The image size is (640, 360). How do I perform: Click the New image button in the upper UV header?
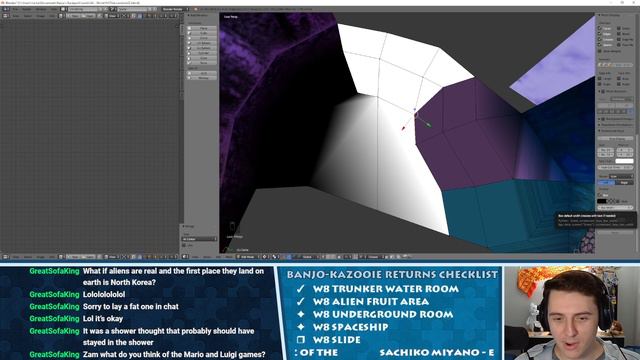coord(74,16)
